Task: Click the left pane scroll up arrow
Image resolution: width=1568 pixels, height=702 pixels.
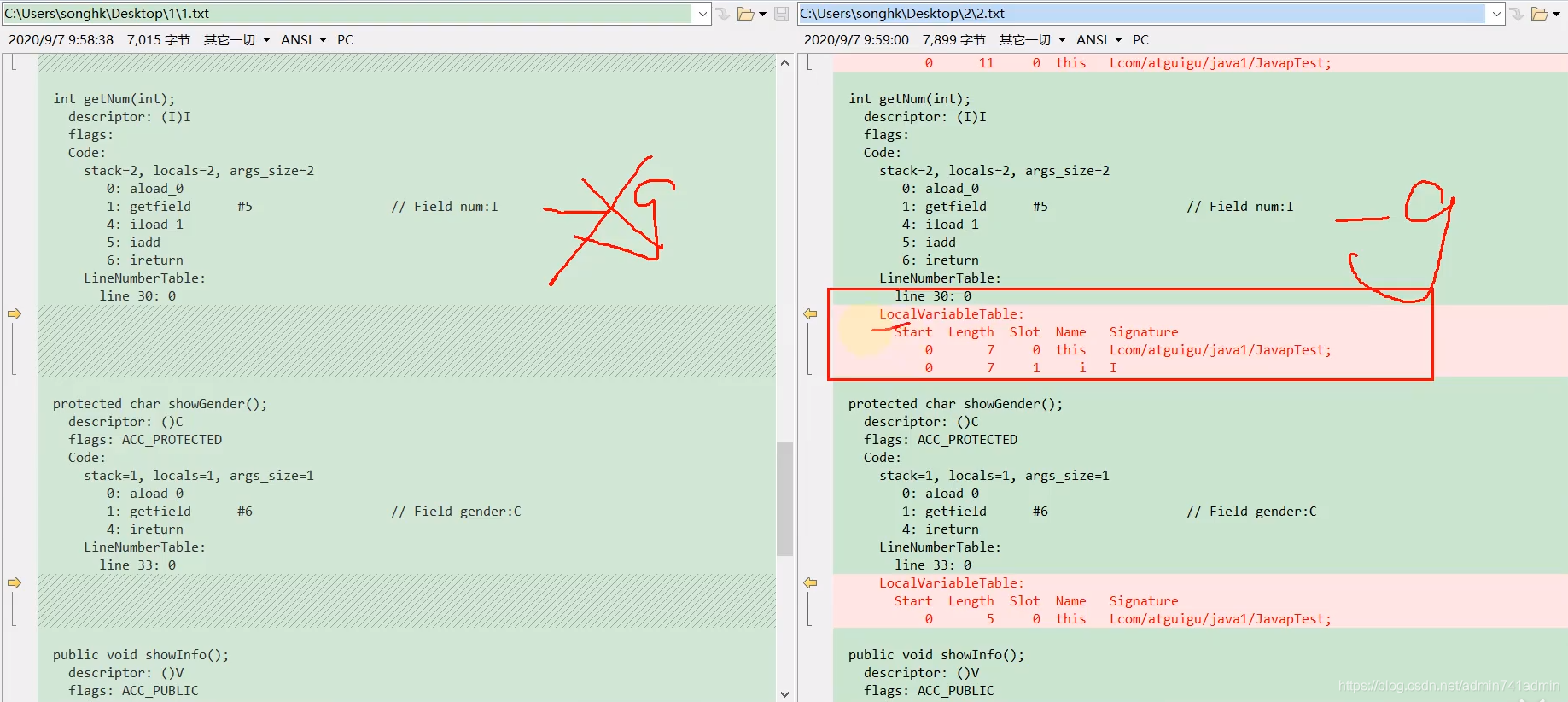Action: 784,62
